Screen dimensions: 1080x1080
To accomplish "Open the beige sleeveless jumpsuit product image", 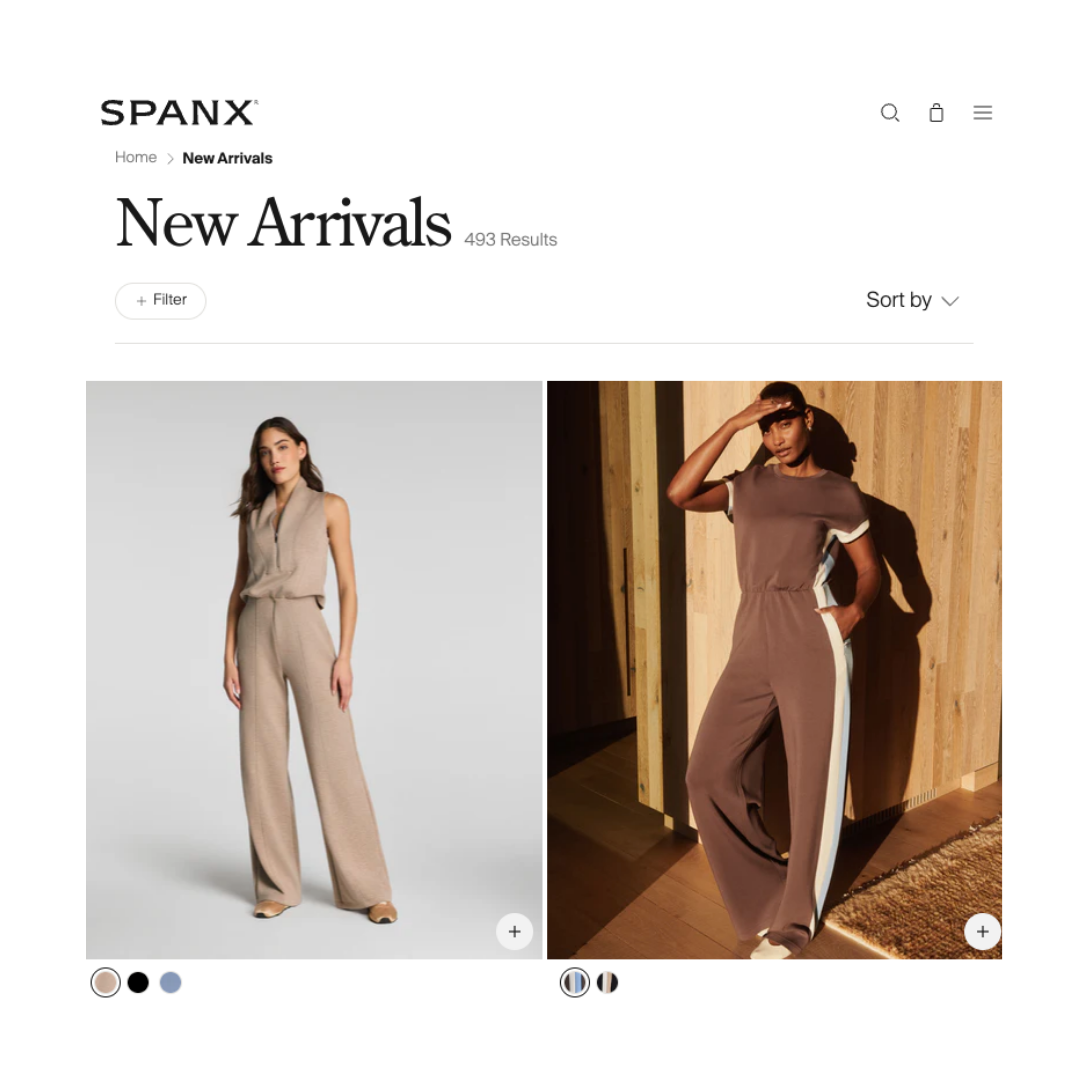I will point(314,669).
